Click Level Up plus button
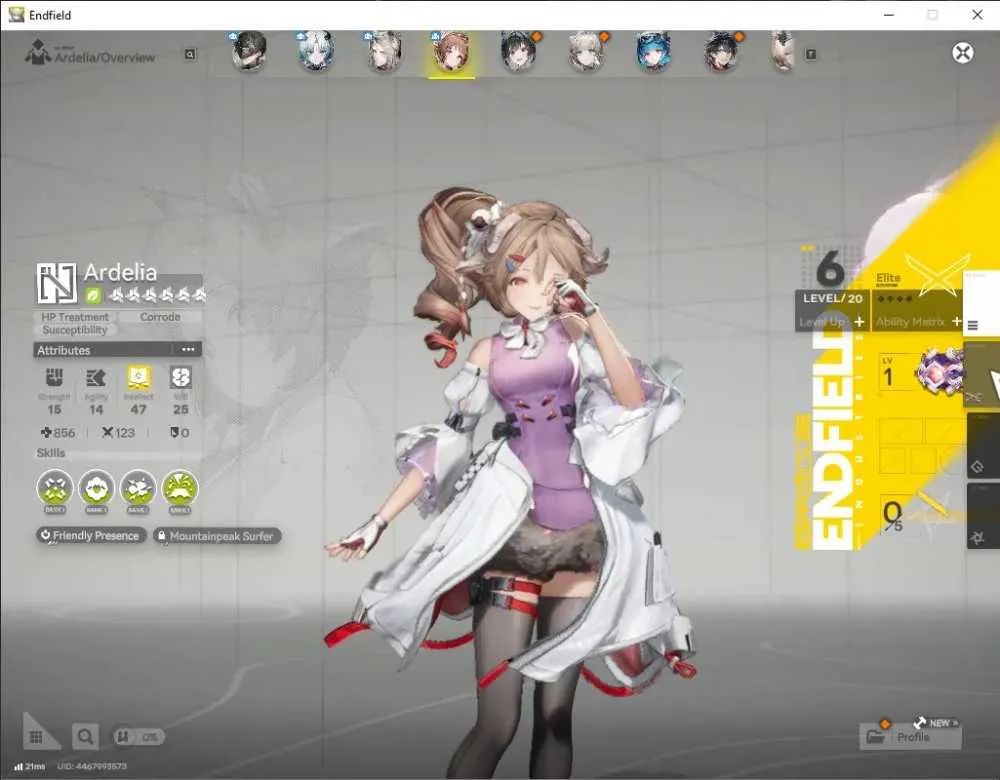This screenshot has height=780, width=1000. (x=859, y=322)
